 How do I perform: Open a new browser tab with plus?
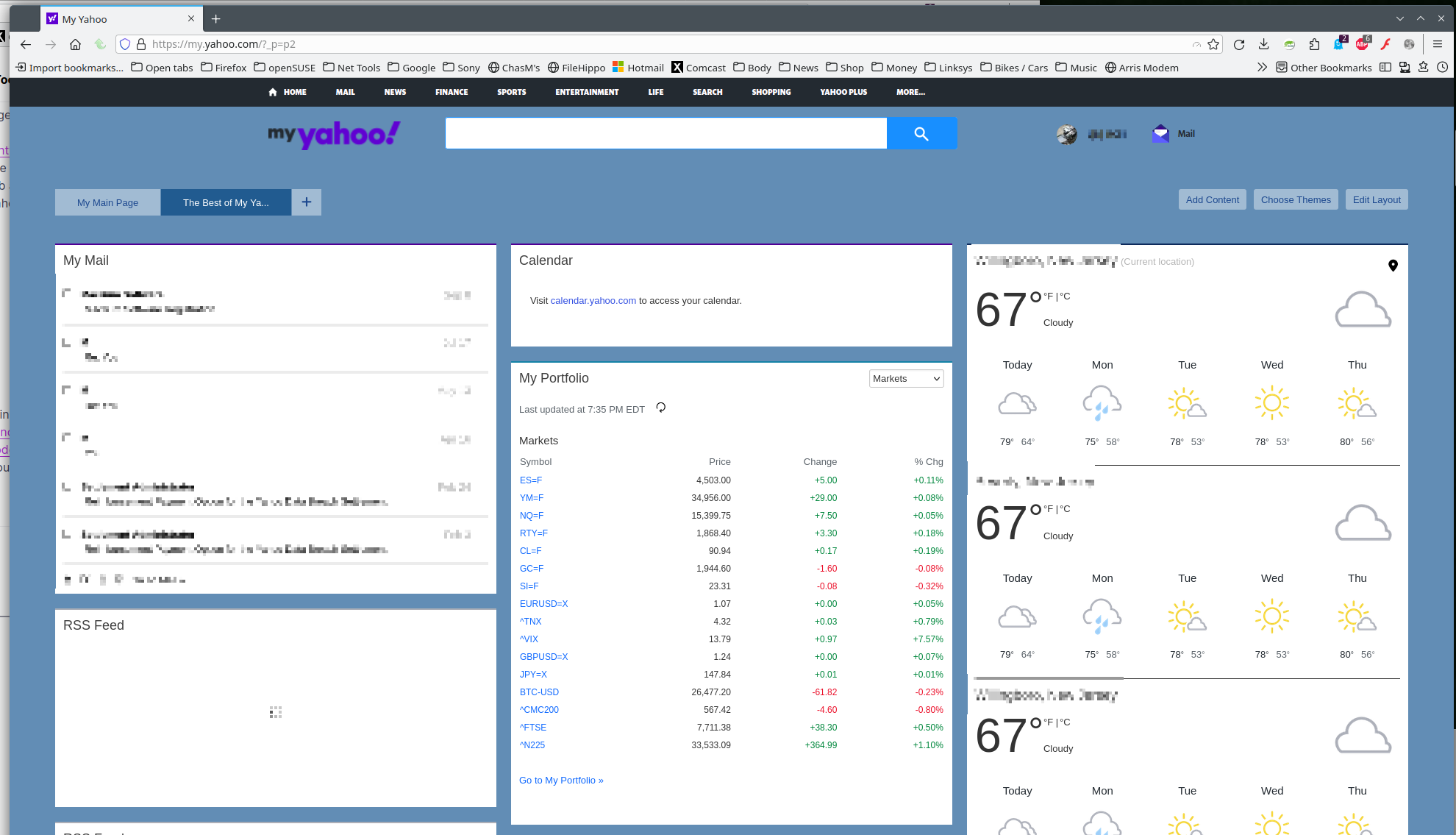[x=215, y=19]
